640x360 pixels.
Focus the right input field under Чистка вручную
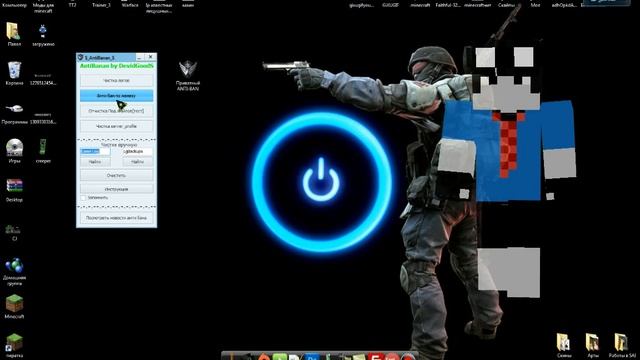coord(138,151)
